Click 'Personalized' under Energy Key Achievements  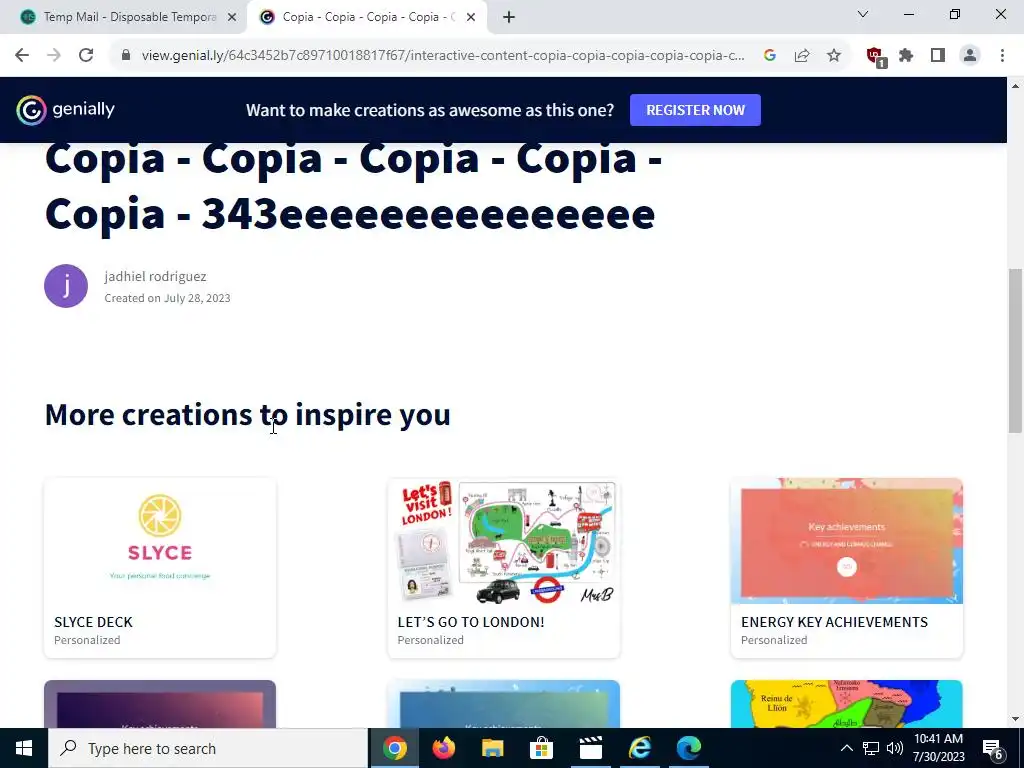[774, 640]
